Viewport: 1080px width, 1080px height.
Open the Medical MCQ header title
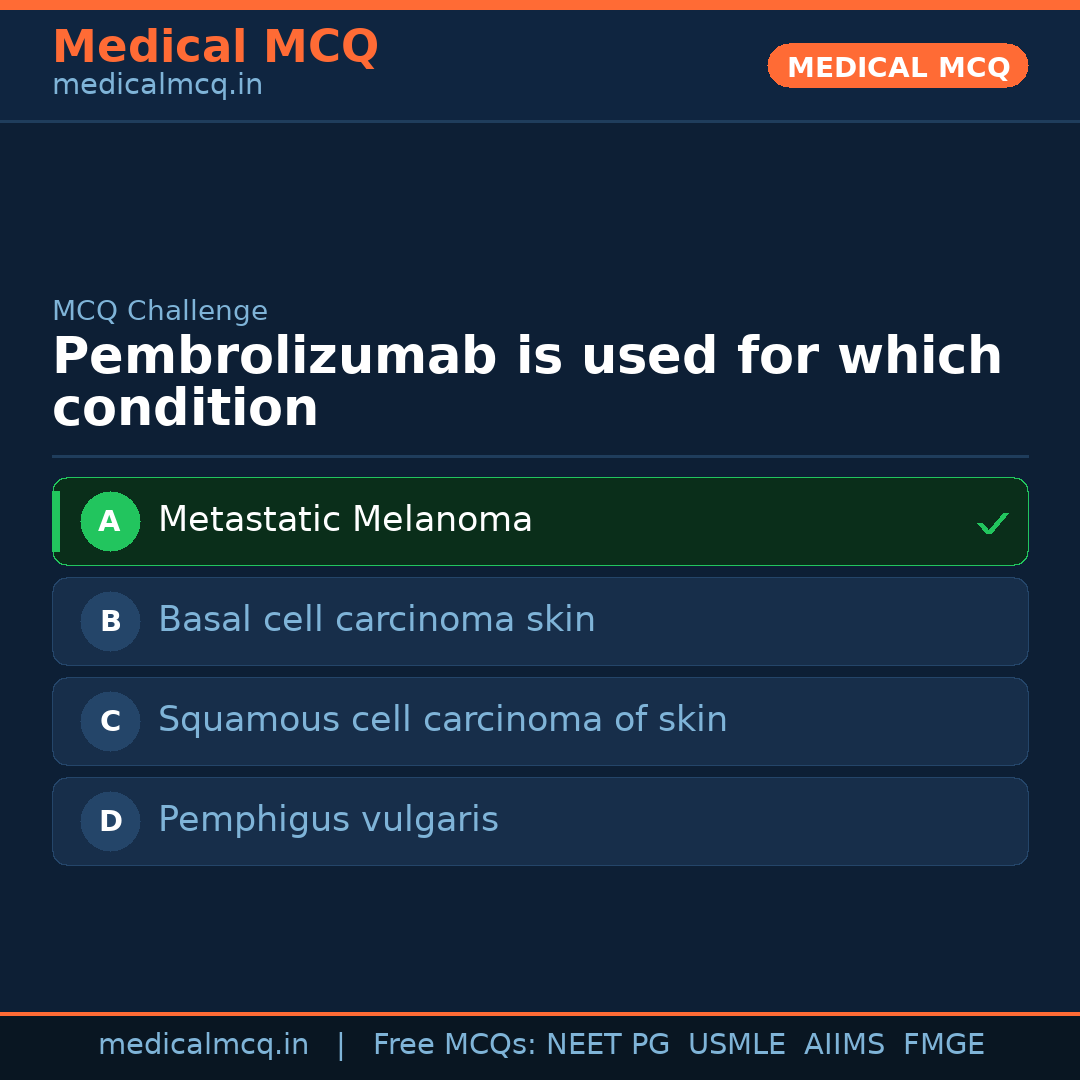[215, 47]
